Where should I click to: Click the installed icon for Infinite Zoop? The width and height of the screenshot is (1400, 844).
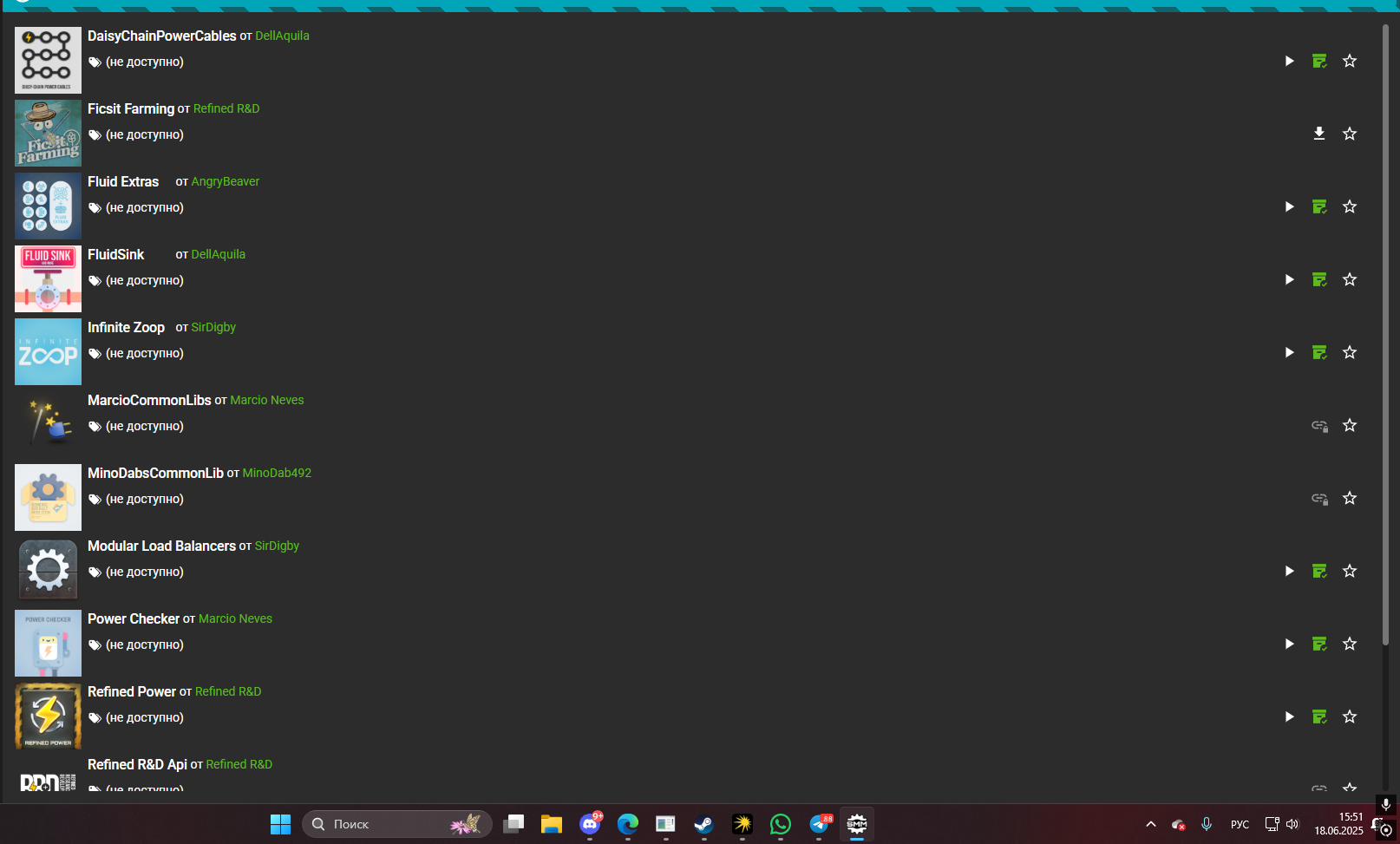(x=1319, y=352)
